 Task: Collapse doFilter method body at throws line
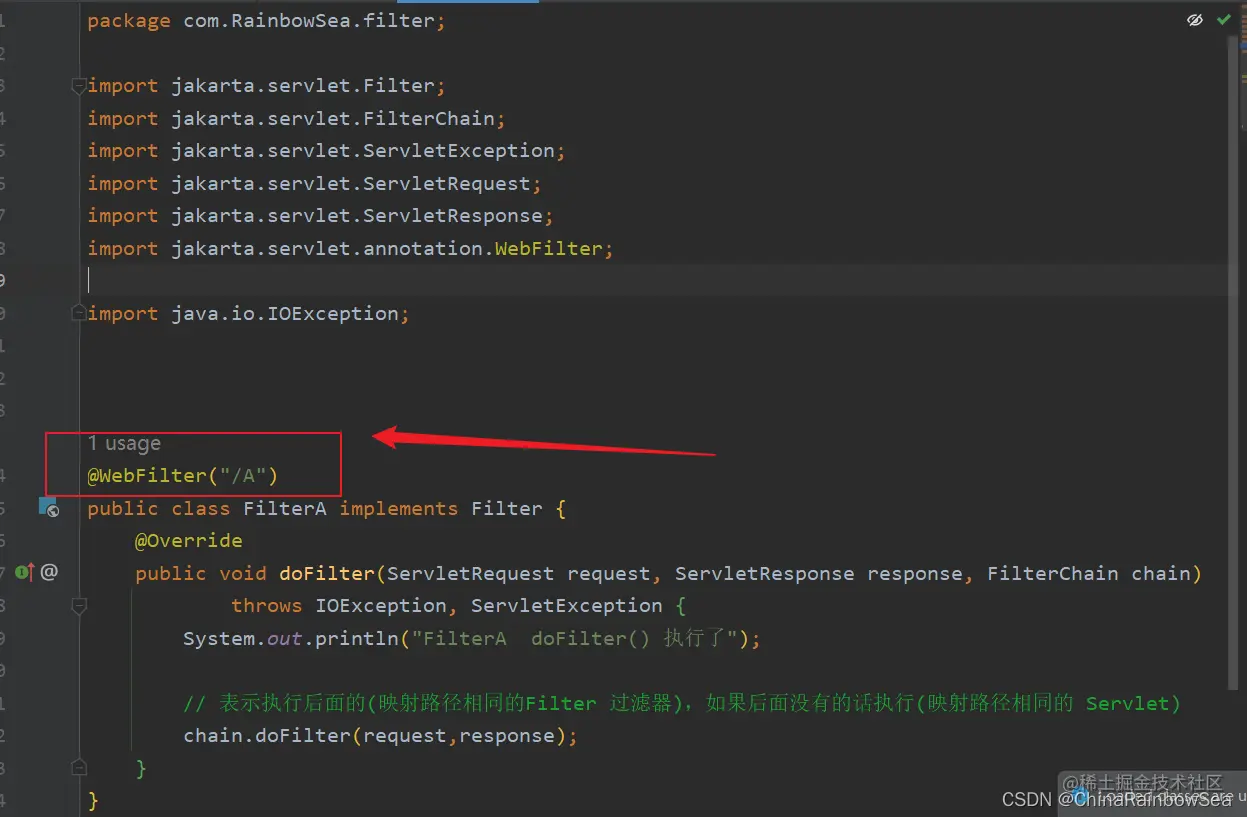point(79,605)
